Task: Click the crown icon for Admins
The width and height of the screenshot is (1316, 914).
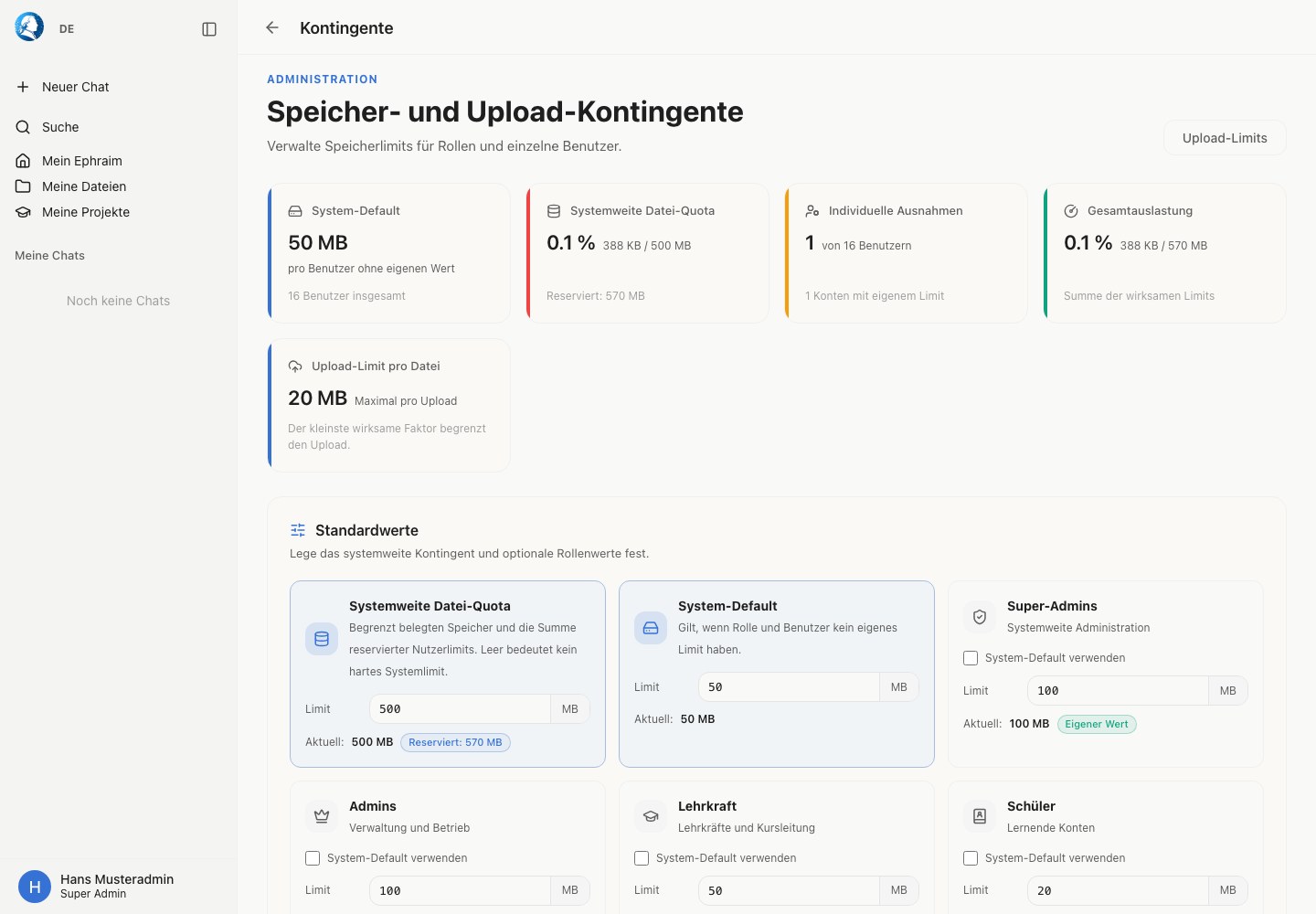Action: pos(322,816)
